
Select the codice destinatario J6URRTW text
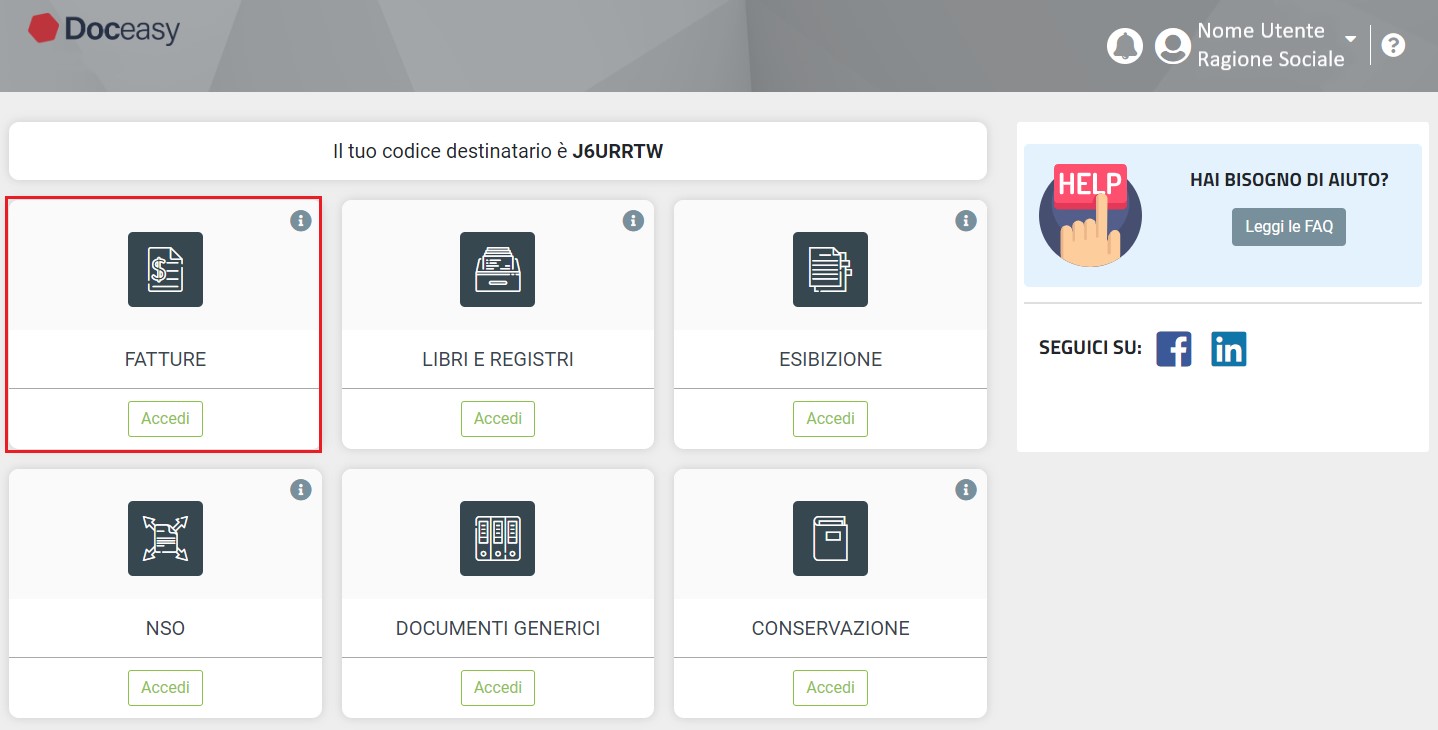point(619,151)
